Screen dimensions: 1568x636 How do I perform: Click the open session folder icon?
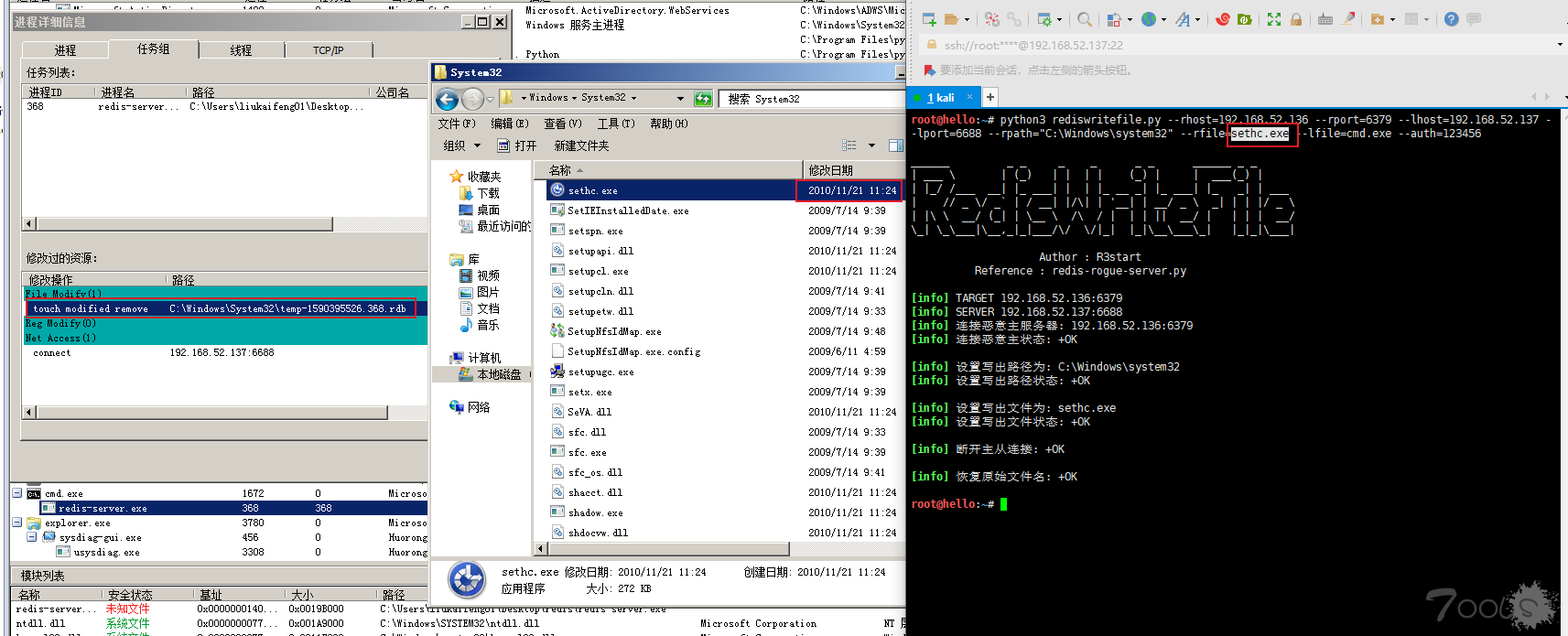coord(951,19)
